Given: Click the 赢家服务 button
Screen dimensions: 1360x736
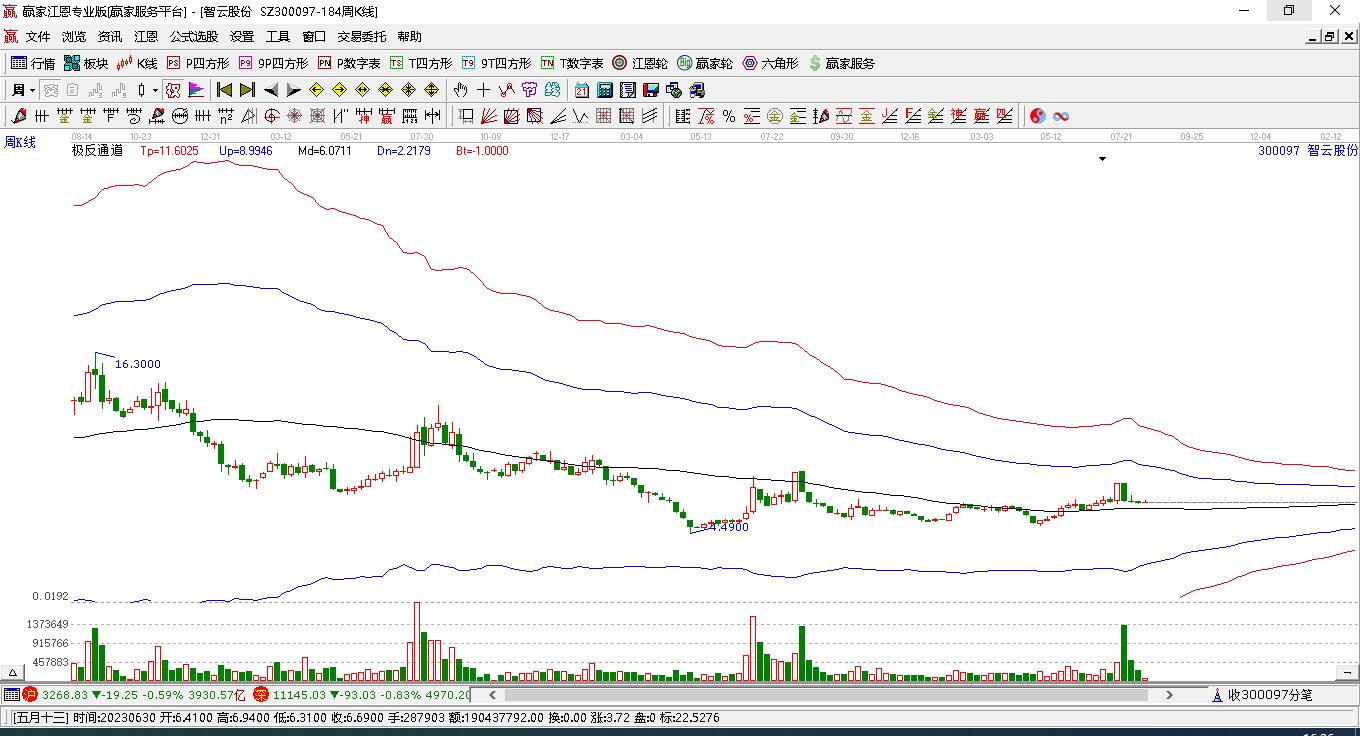Looking at the screenshot, I should pyautogui.click(x=841, y=63).
